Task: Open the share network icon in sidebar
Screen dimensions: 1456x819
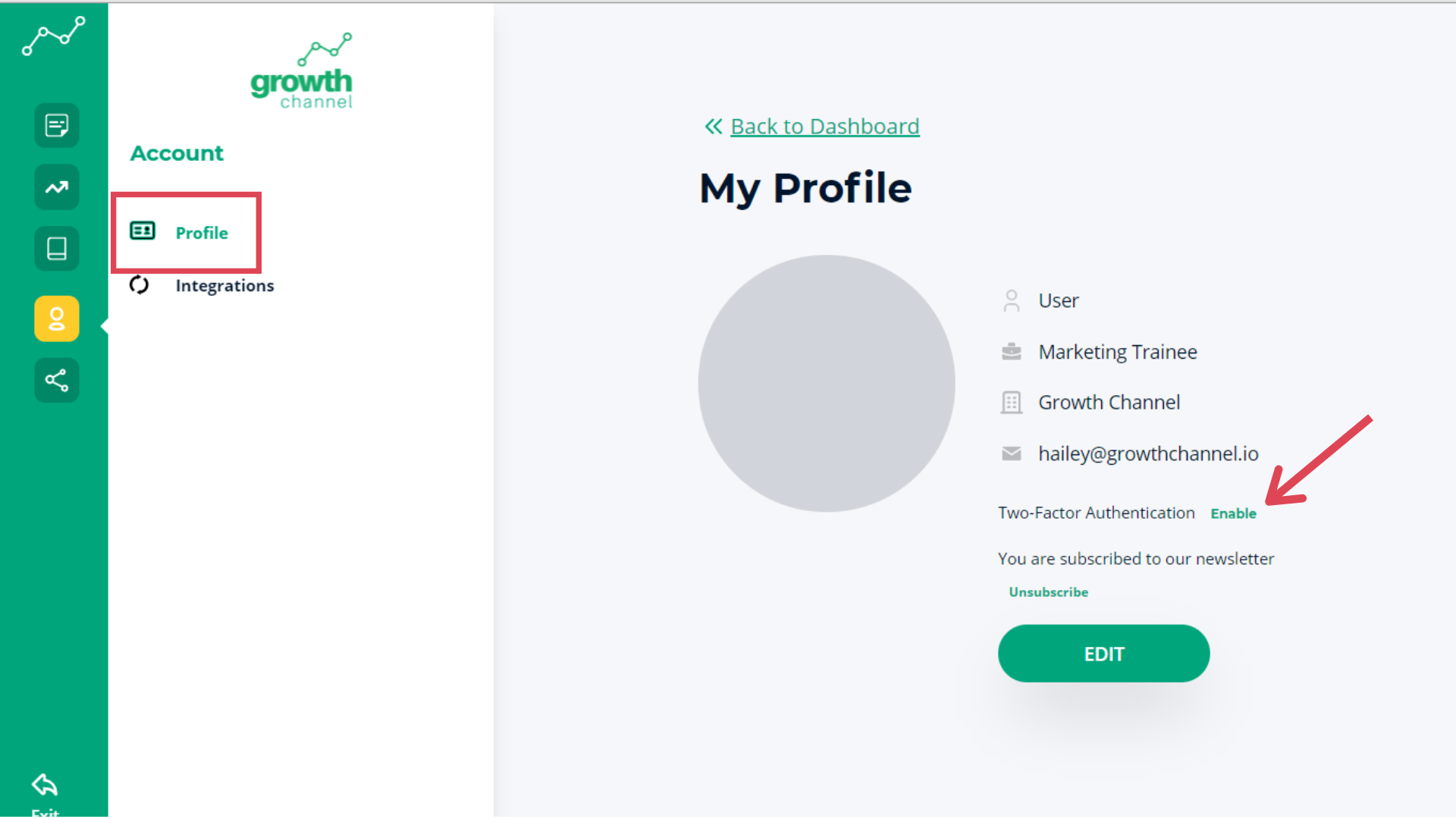Action: (x=57, y=380)
